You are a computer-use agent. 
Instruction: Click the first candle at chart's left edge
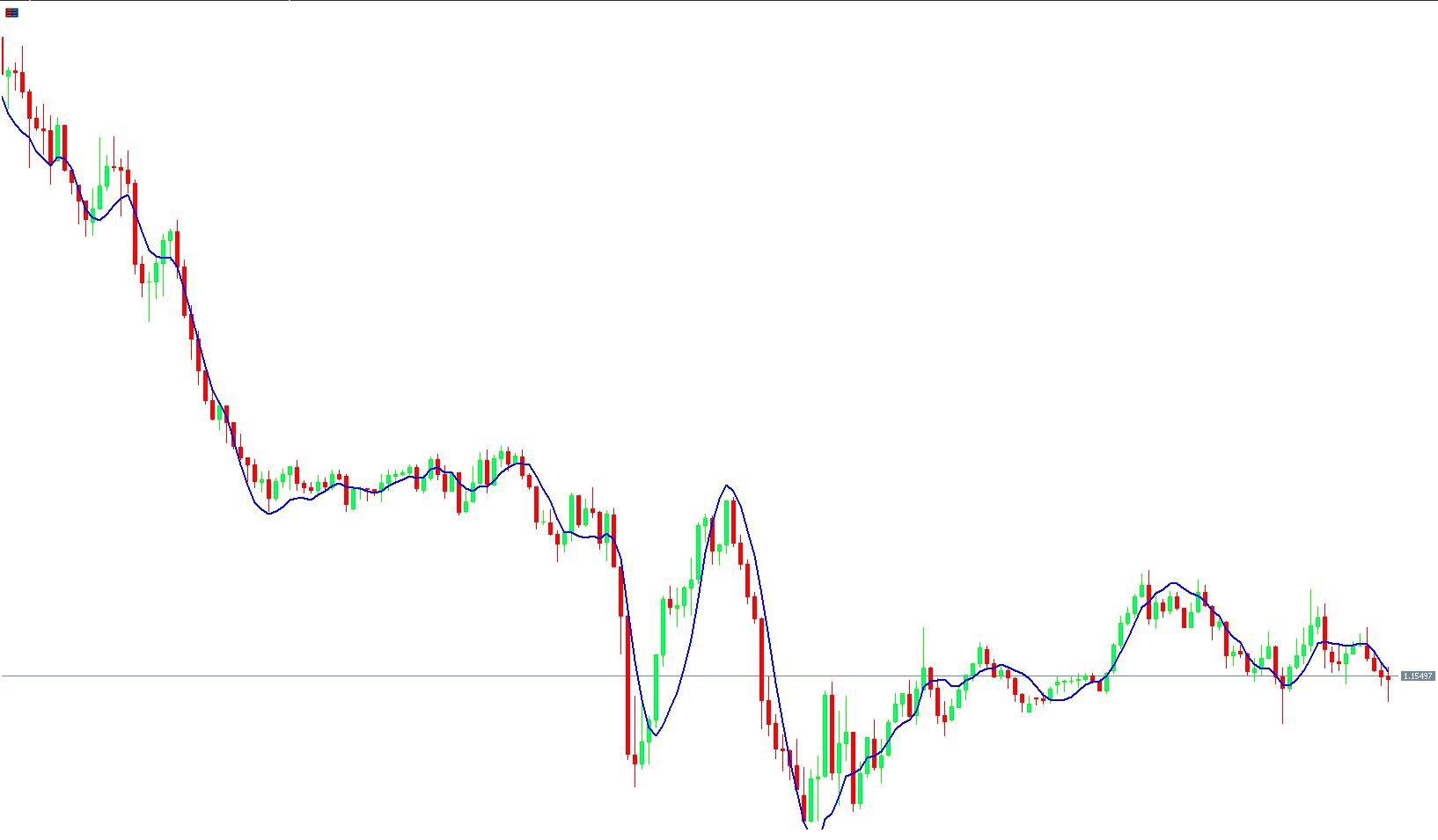pyautogui.click(x=3, y=55)
